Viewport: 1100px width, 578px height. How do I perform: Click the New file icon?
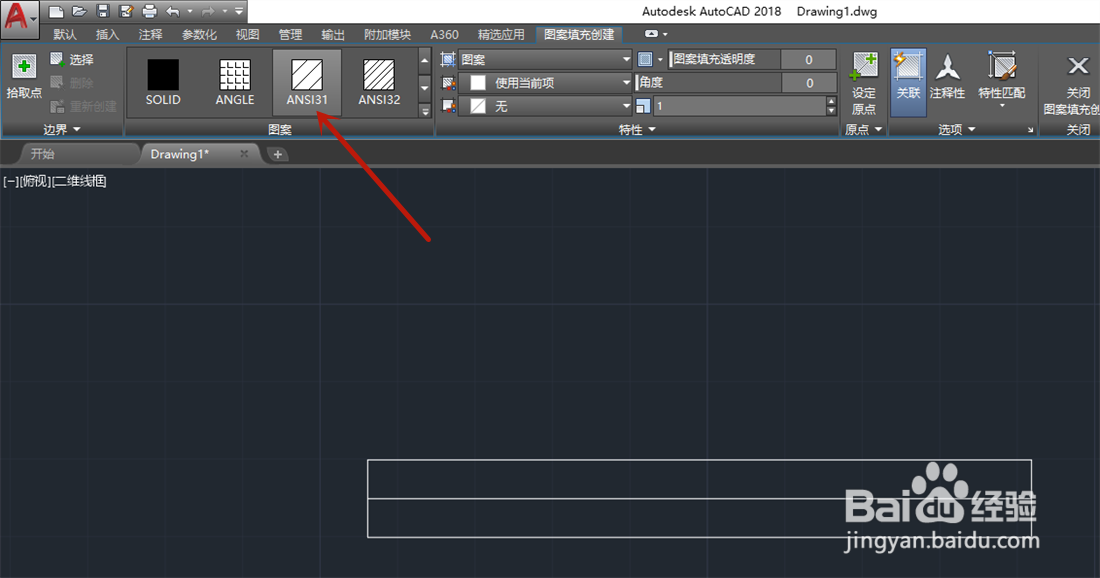point(56,11)
